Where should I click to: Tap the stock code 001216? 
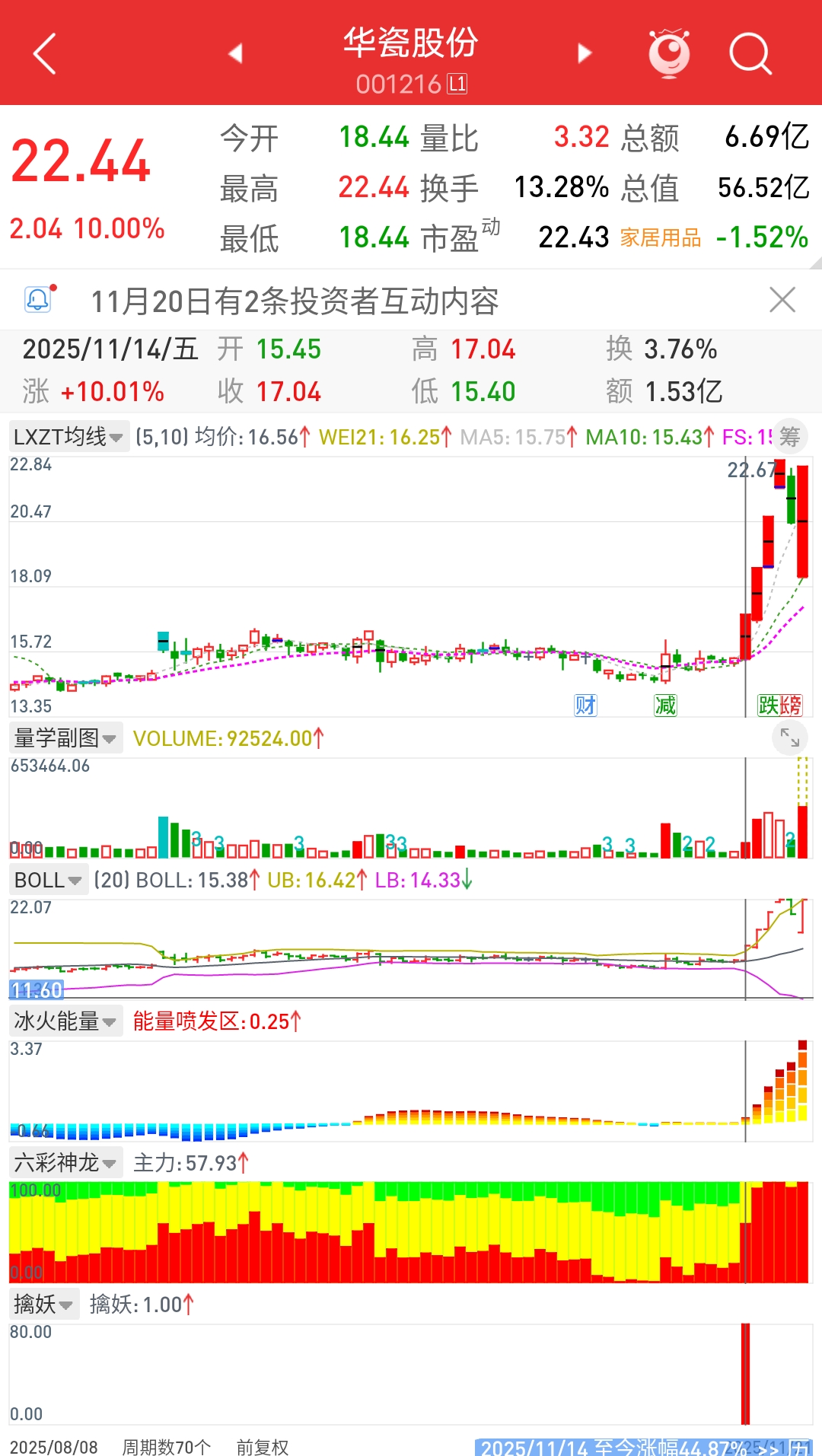click(x=399, y=84)
